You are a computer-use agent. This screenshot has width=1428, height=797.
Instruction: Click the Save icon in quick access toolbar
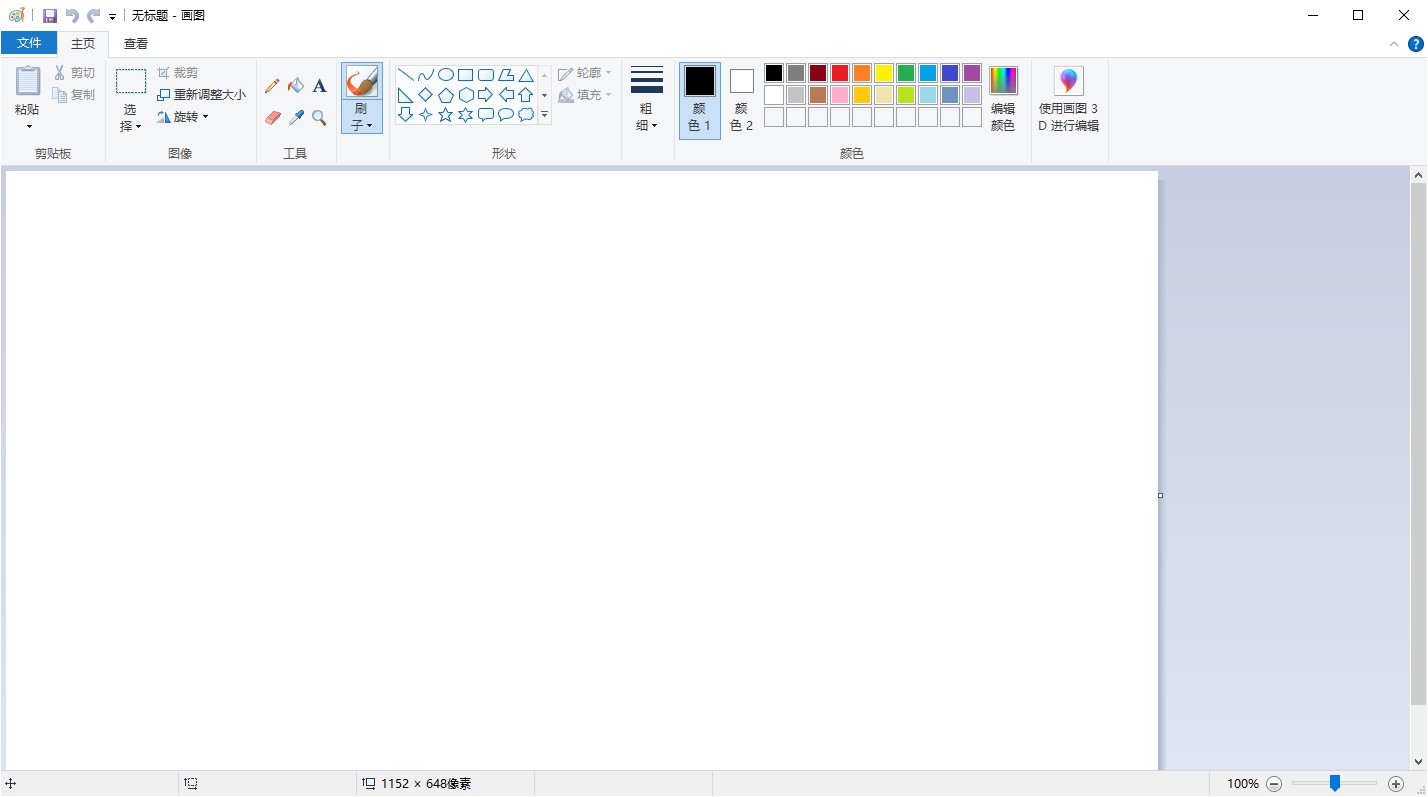pos(50,16)
